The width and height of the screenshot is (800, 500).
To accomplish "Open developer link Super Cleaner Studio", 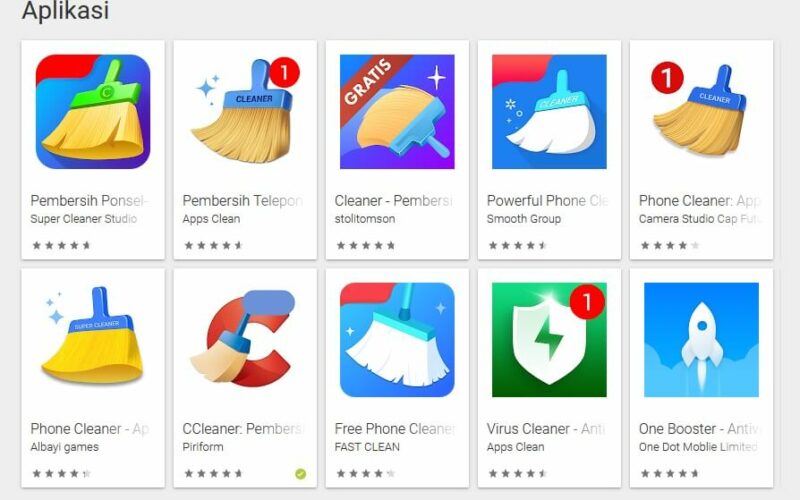I will 84,219.
